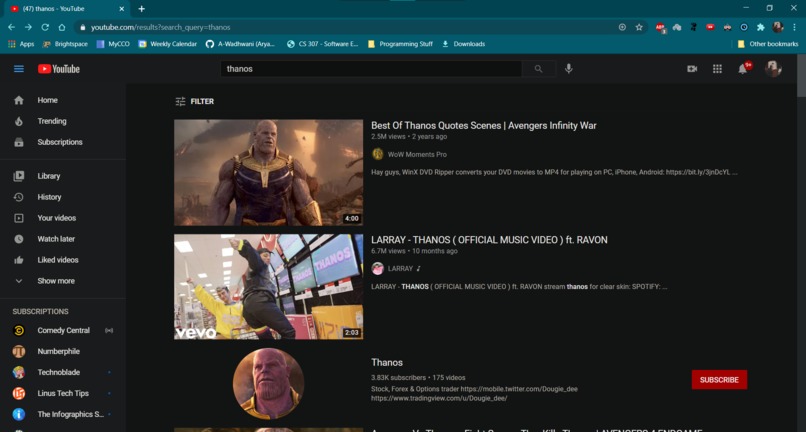Open the YouTube account avatar menu
This screenshot has width=806, height=432.
[x=773, y=68]
